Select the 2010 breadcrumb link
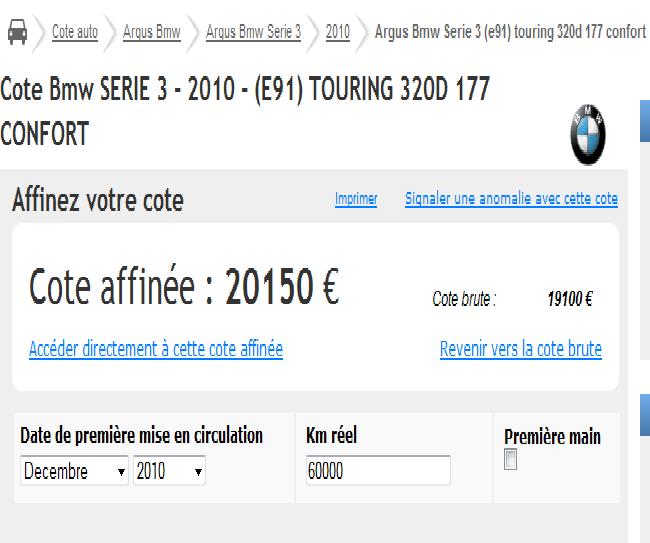The image size is (650, 543). point(338,32)
